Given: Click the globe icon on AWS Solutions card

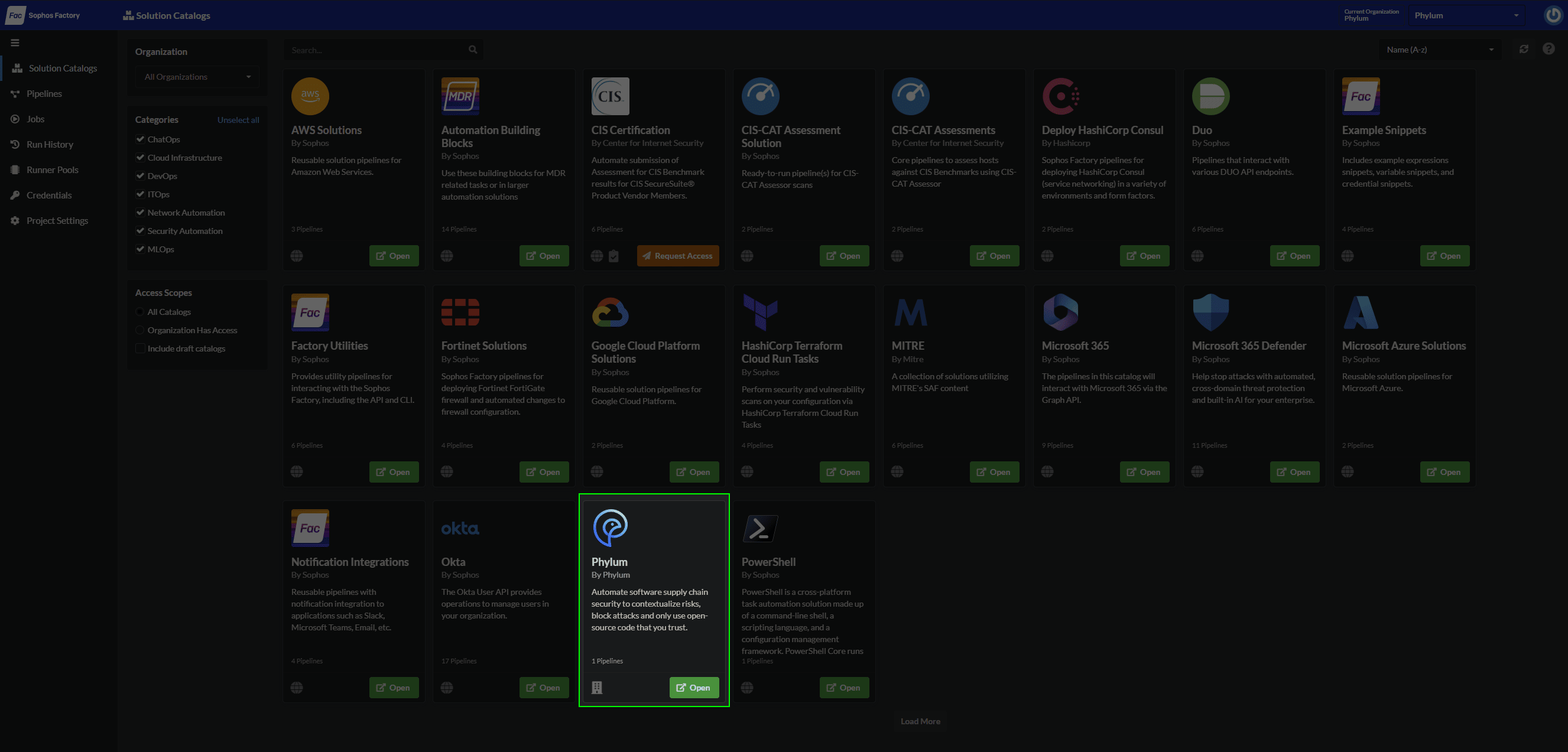Looking at the screenshot, I should (x=297, y=256).
